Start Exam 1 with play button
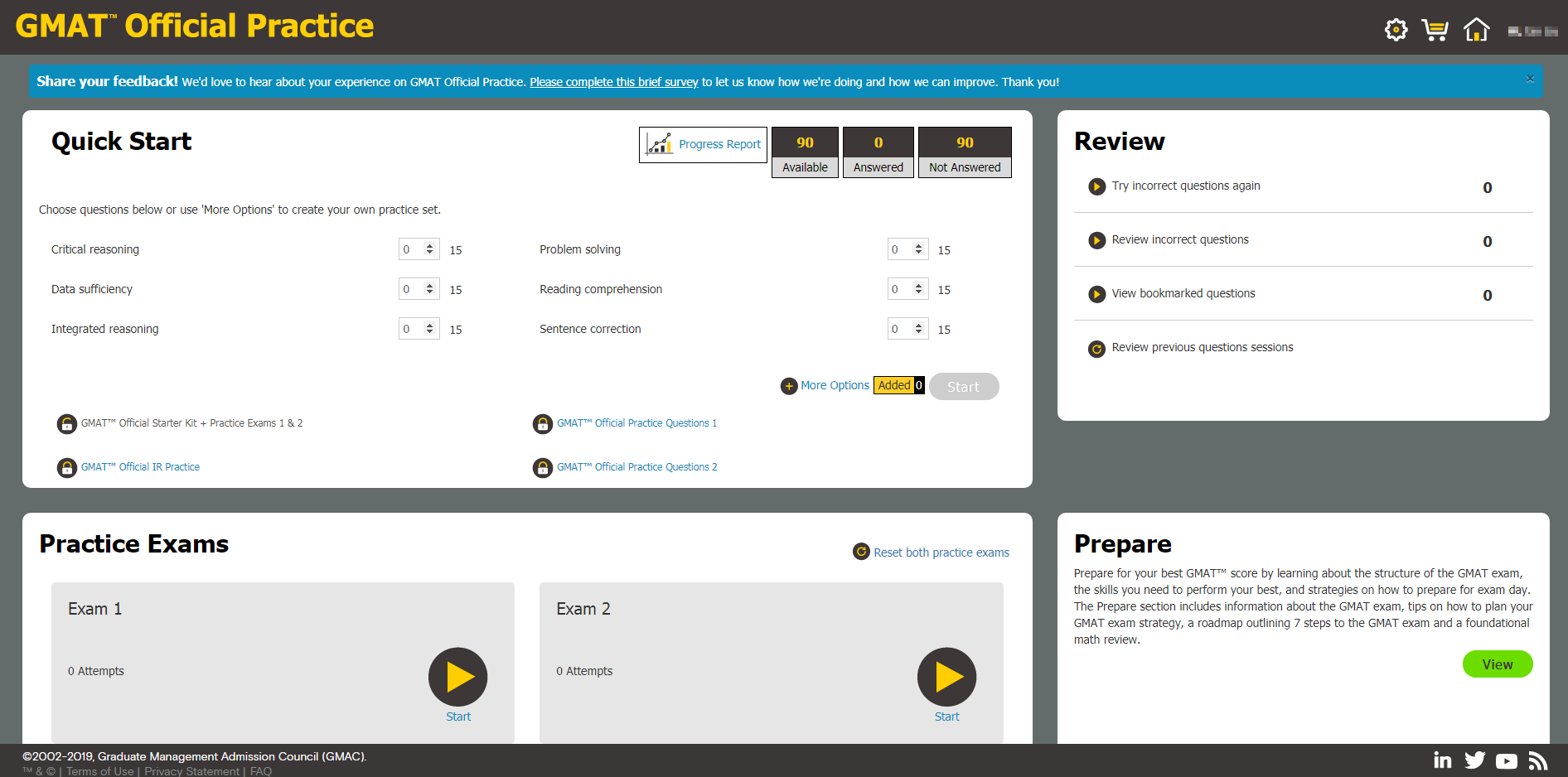This screenshot has width=1568, height=777. point(457,677)
